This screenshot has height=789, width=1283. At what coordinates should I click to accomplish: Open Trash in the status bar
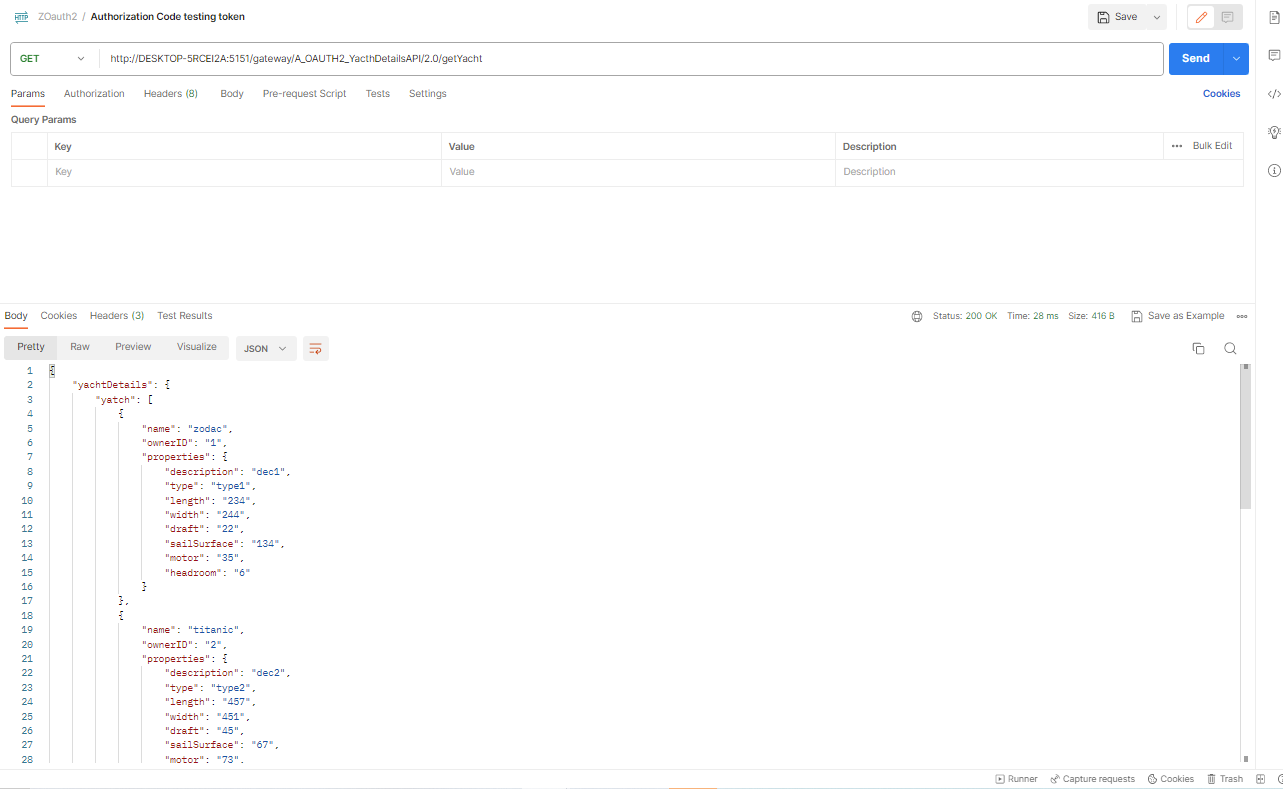point(1225,779)
